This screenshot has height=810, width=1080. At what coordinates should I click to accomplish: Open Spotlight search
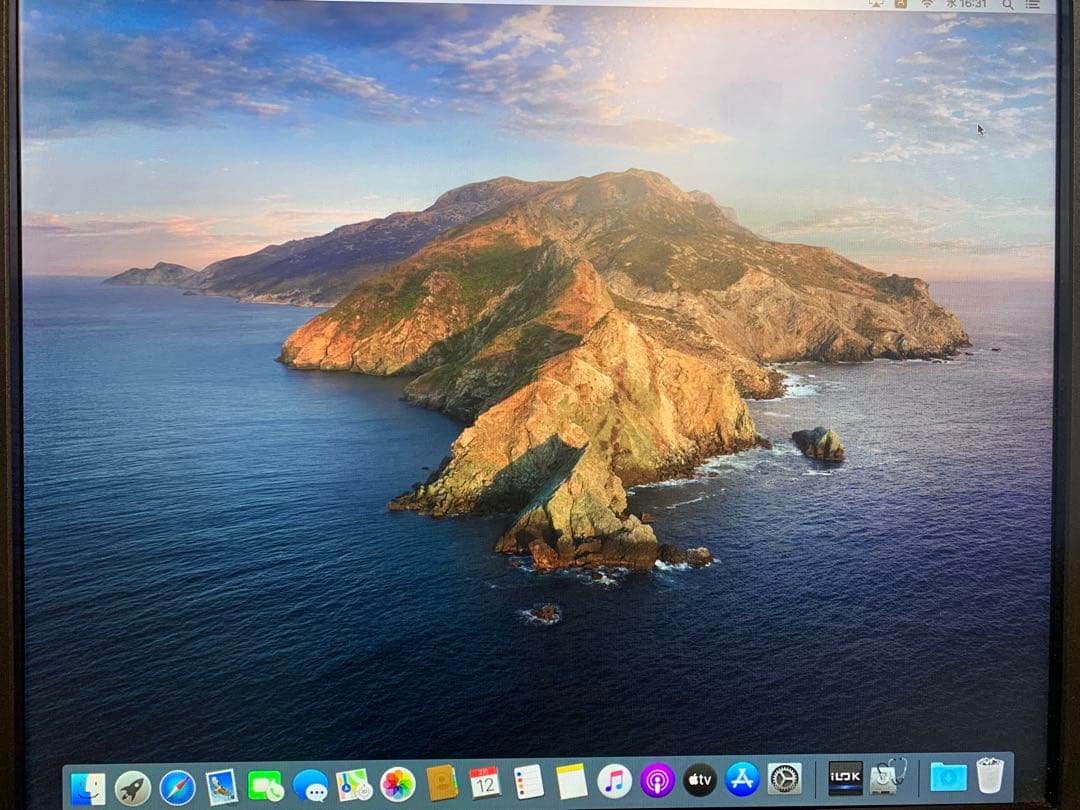1007,7
